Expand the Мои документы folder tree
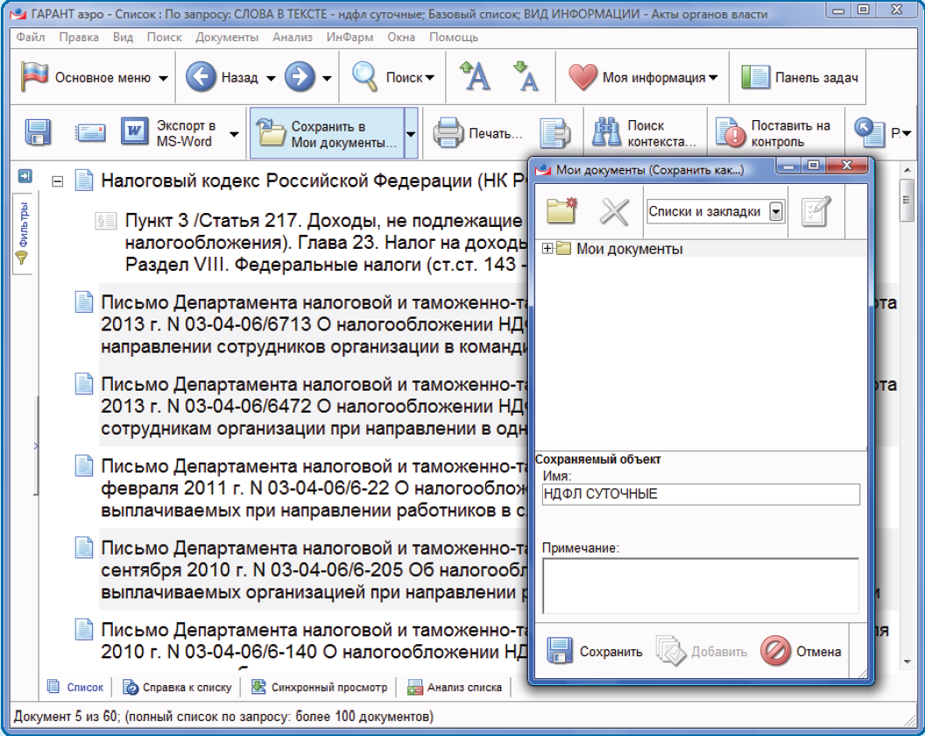This screenshot has height=736, width=925. 547,249
